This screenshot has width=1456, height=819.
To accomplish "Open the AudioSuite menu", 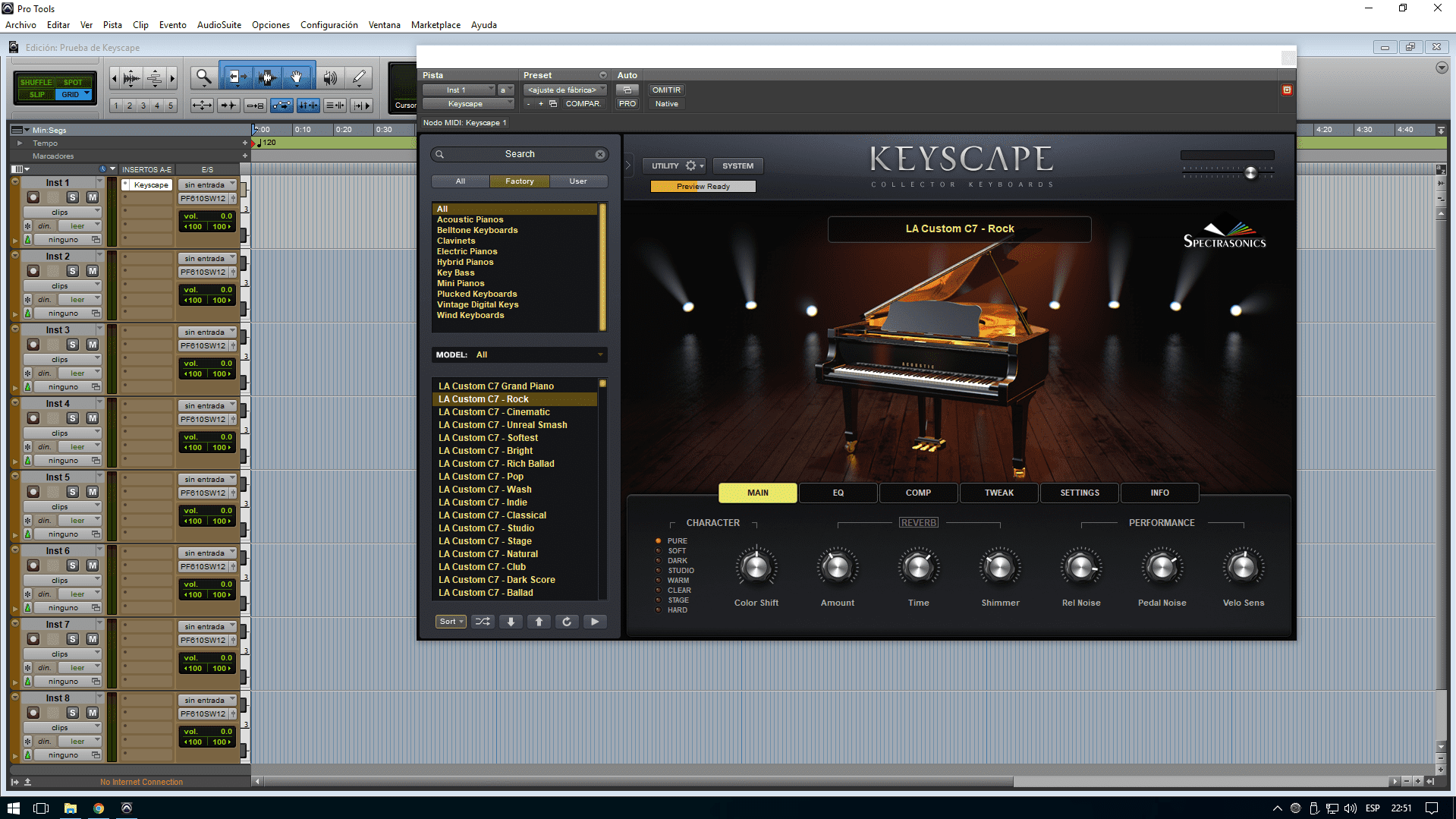I will point(219,25).
